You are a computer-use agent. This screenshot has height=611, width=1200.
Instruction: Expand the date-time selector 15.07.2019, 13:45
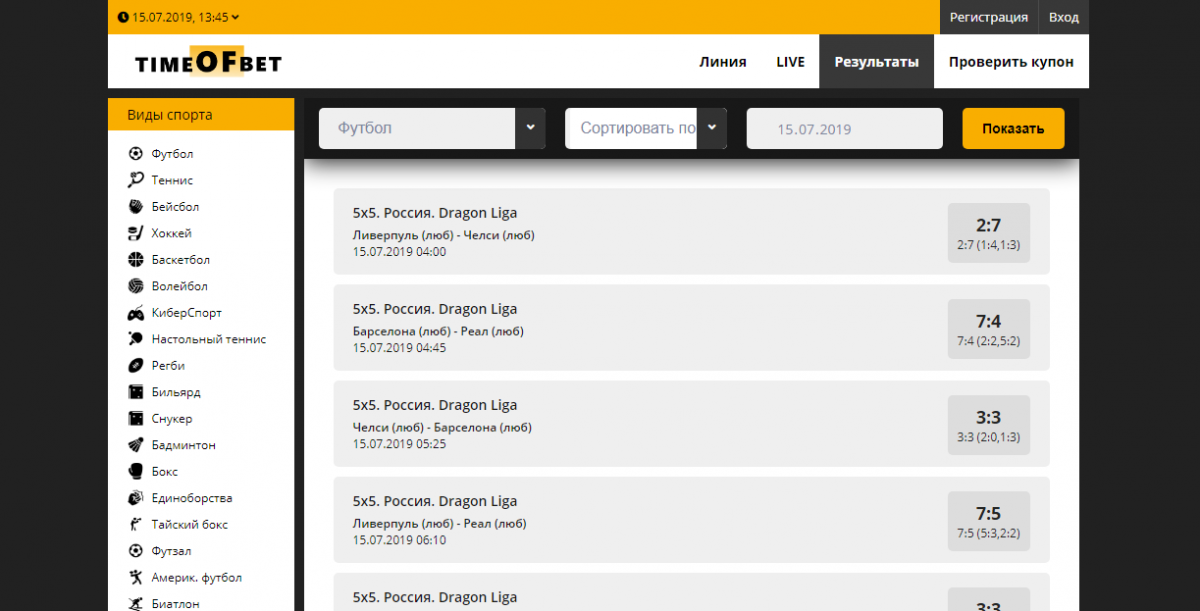click(x=179, y=17)
